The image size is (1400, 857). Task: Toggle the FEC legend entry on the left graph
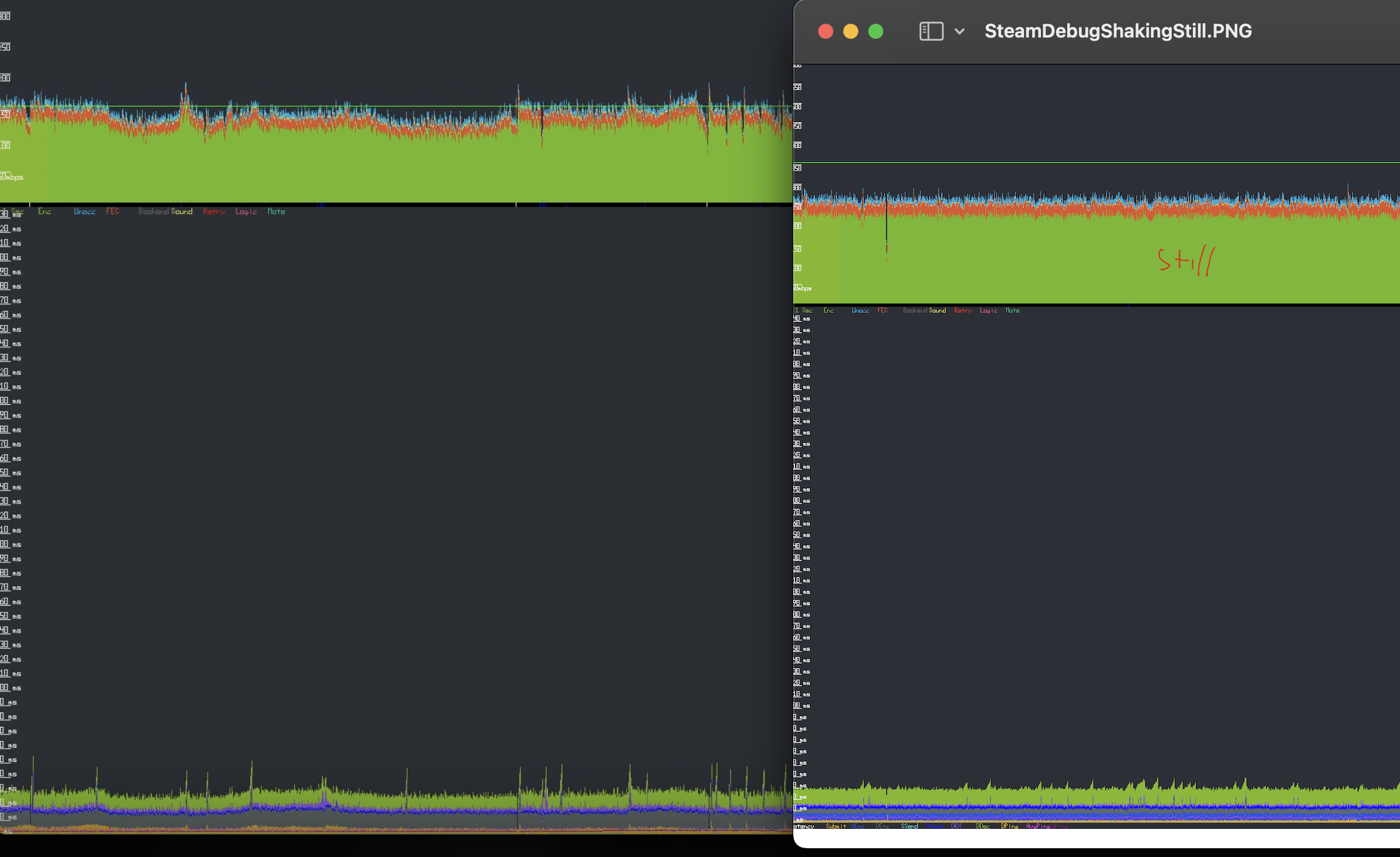(x=113, y=211)
